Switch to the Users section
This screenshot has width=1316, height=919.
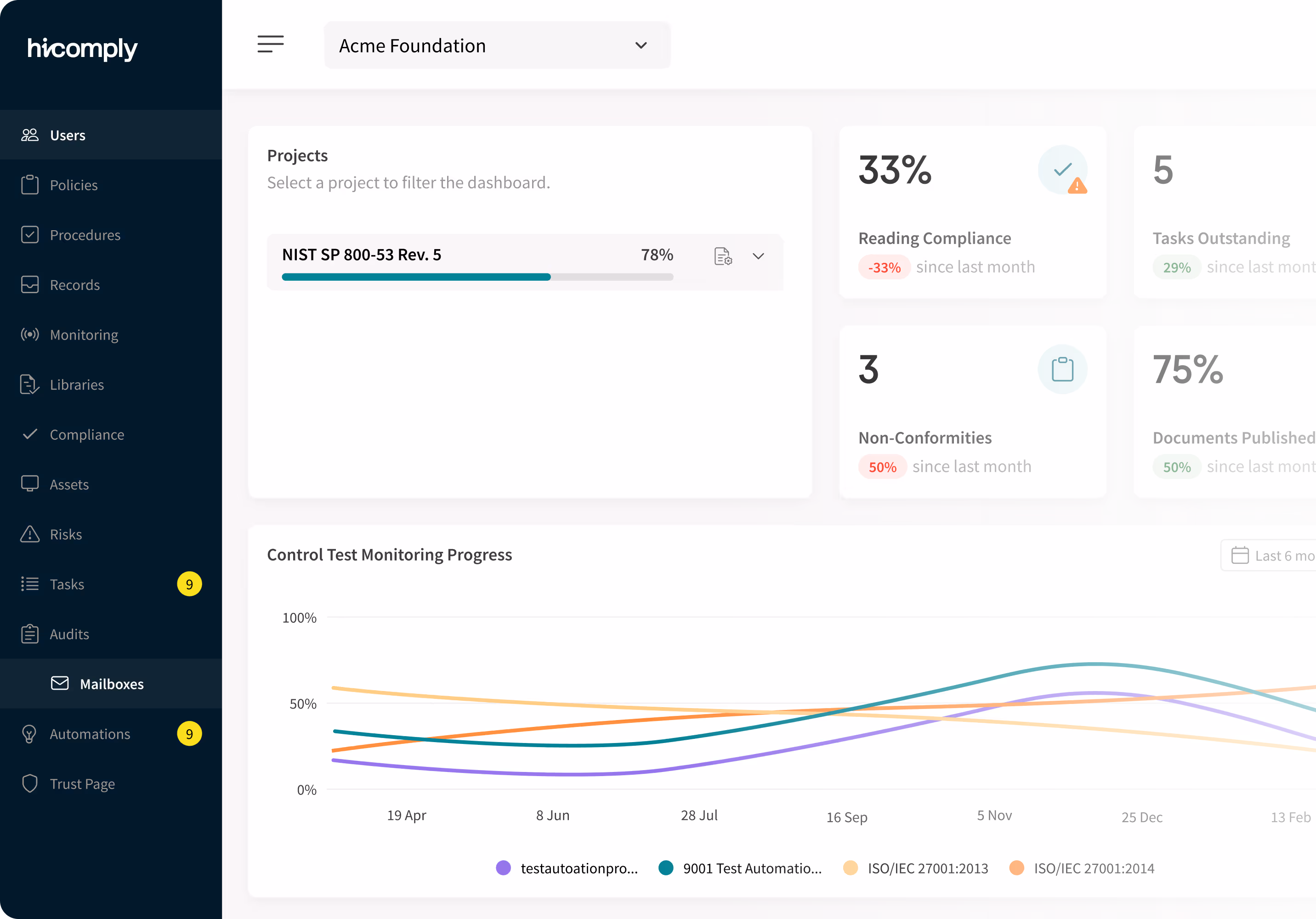67,135
